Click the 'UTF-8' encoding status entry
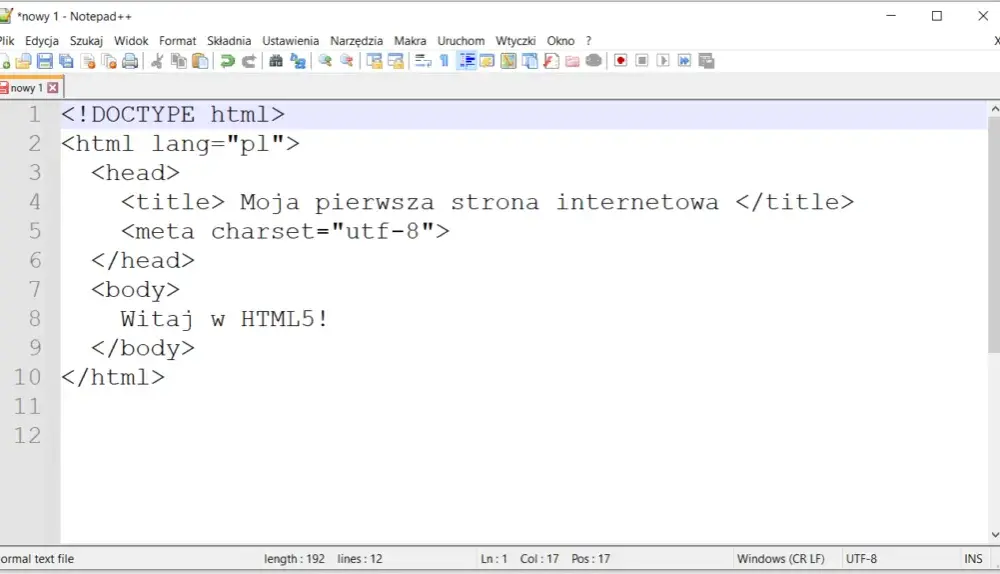This screenshot has height=574, width=1000. (x=861, y=559)
